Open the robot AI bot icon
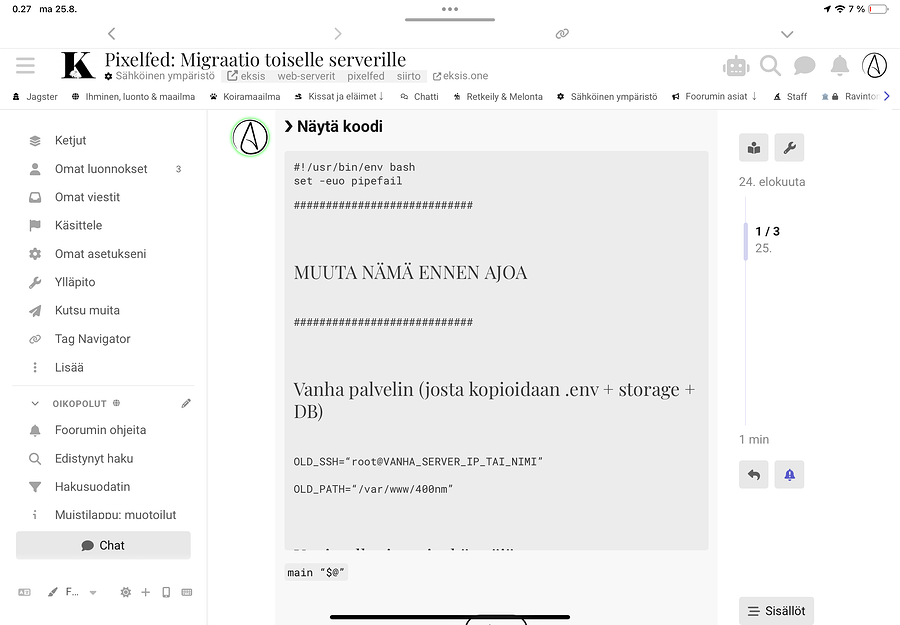Viewport: 900px width, 625px height. pos(736,67)
